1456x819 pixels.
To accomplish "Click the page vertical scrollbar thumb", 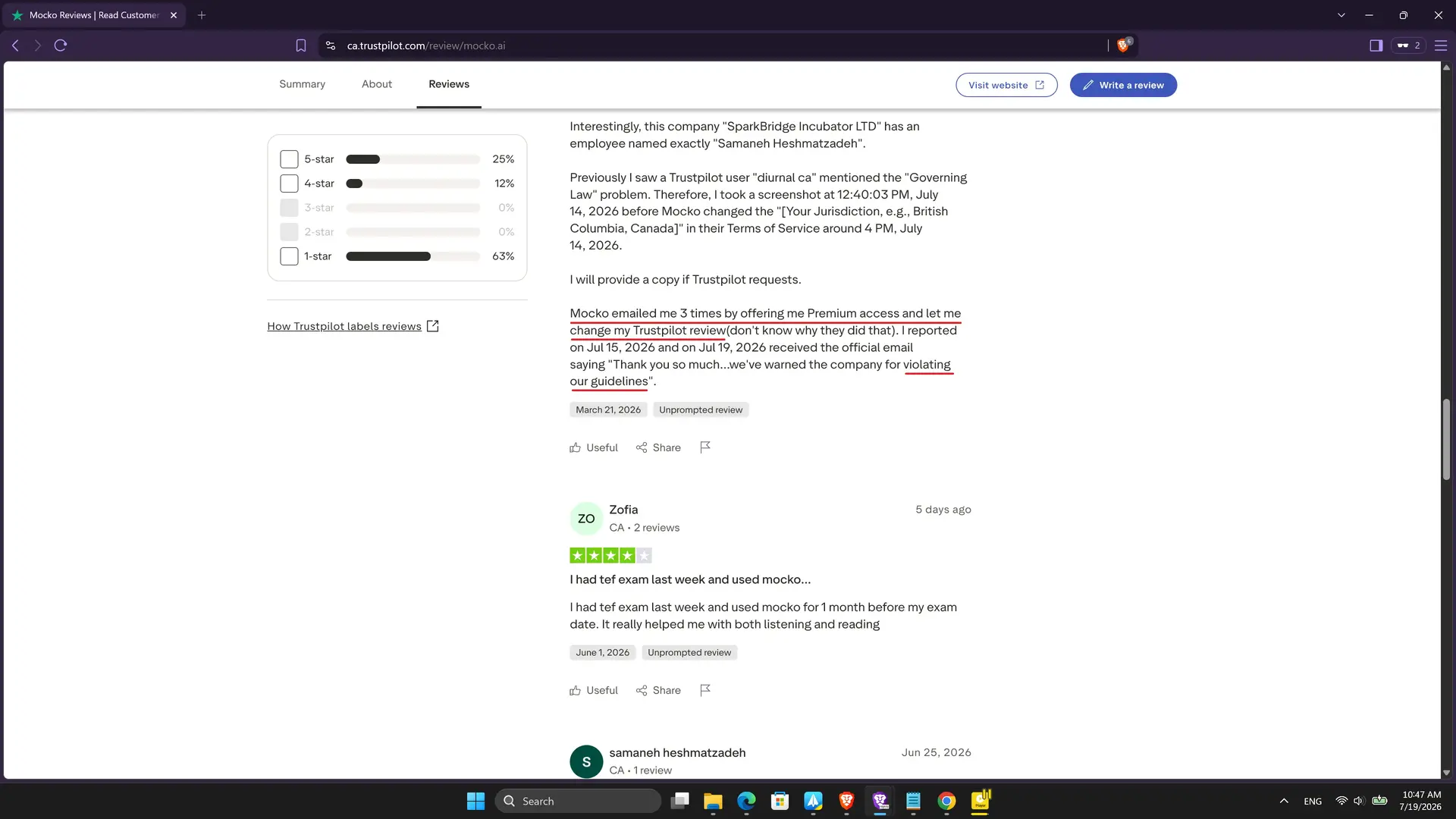I will pyautogui.click(x=1446, y=440).
